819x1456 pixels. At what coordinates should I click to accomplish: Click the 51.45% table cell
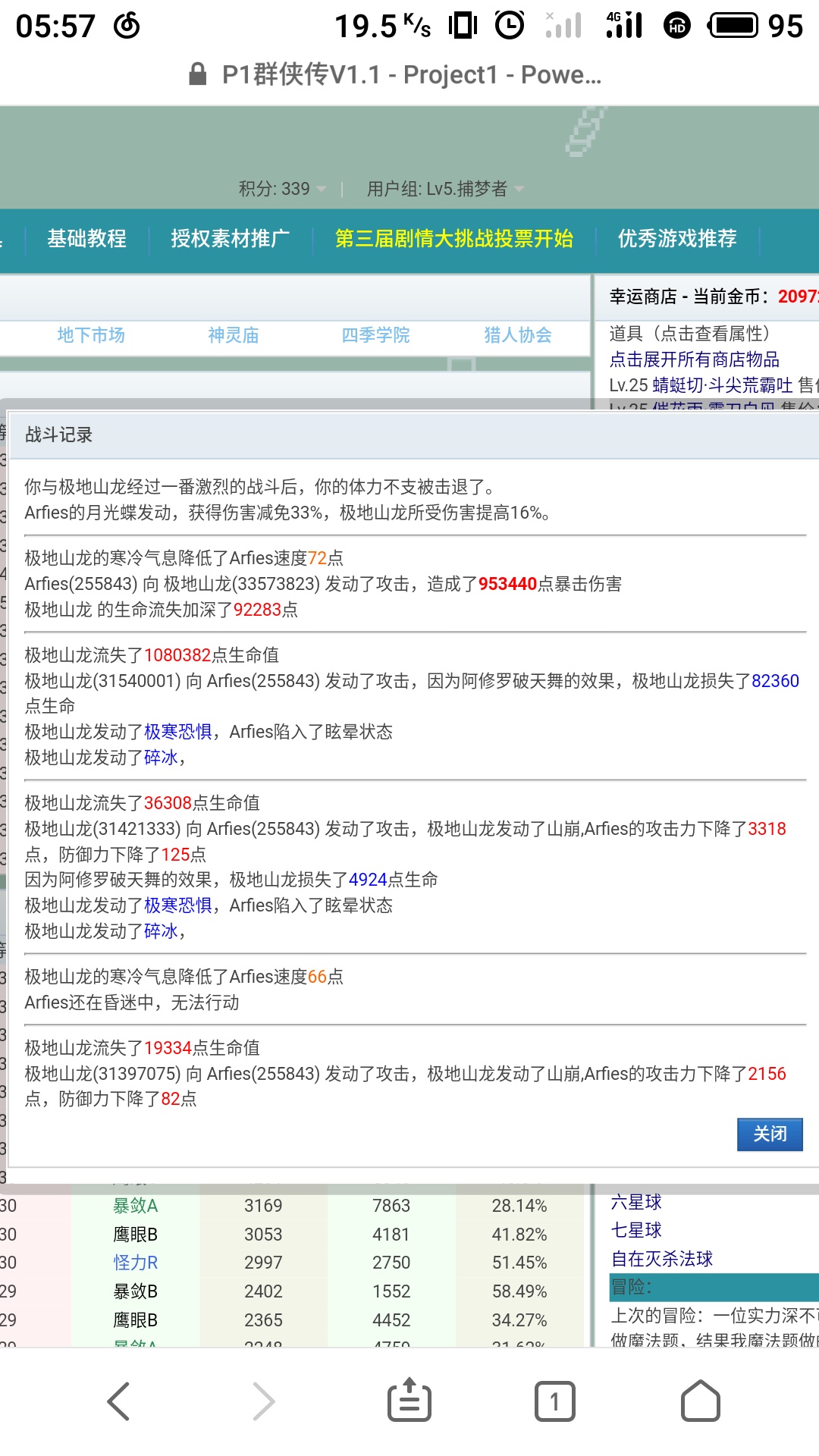click(x=519, y=1263)
